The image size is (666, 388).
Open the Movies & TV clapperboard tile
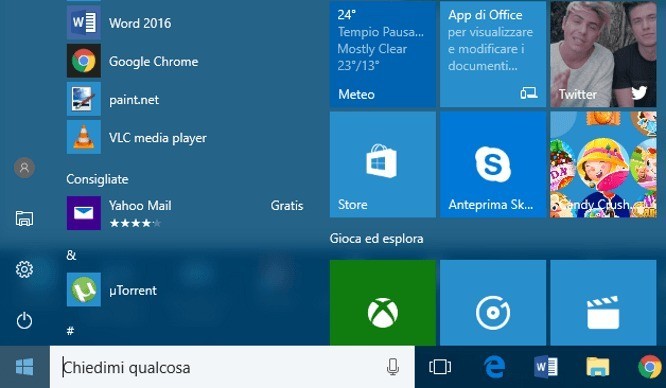coord(603,303)
